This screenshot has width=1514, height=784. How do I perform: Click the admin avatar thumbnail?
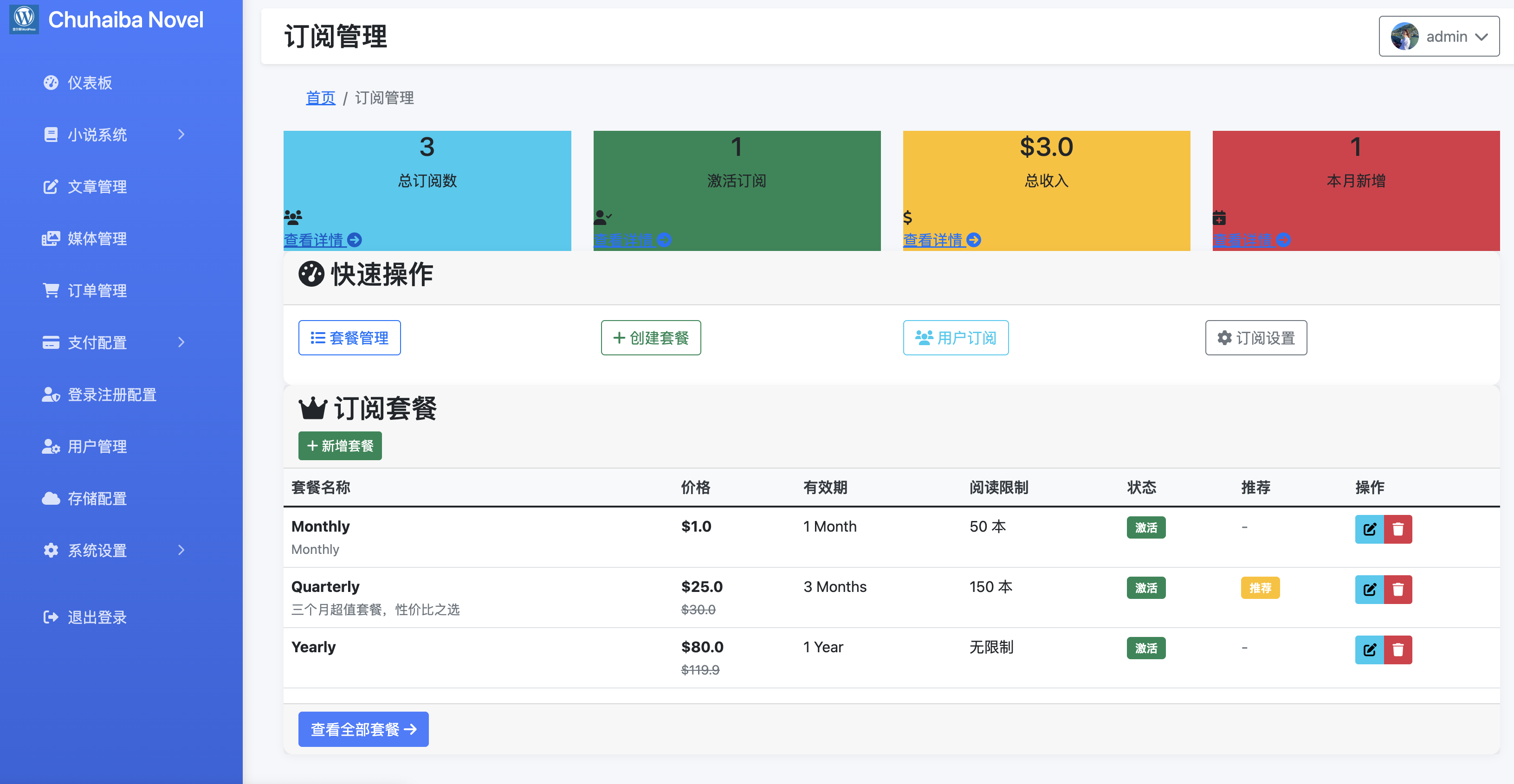[1404, 36]
